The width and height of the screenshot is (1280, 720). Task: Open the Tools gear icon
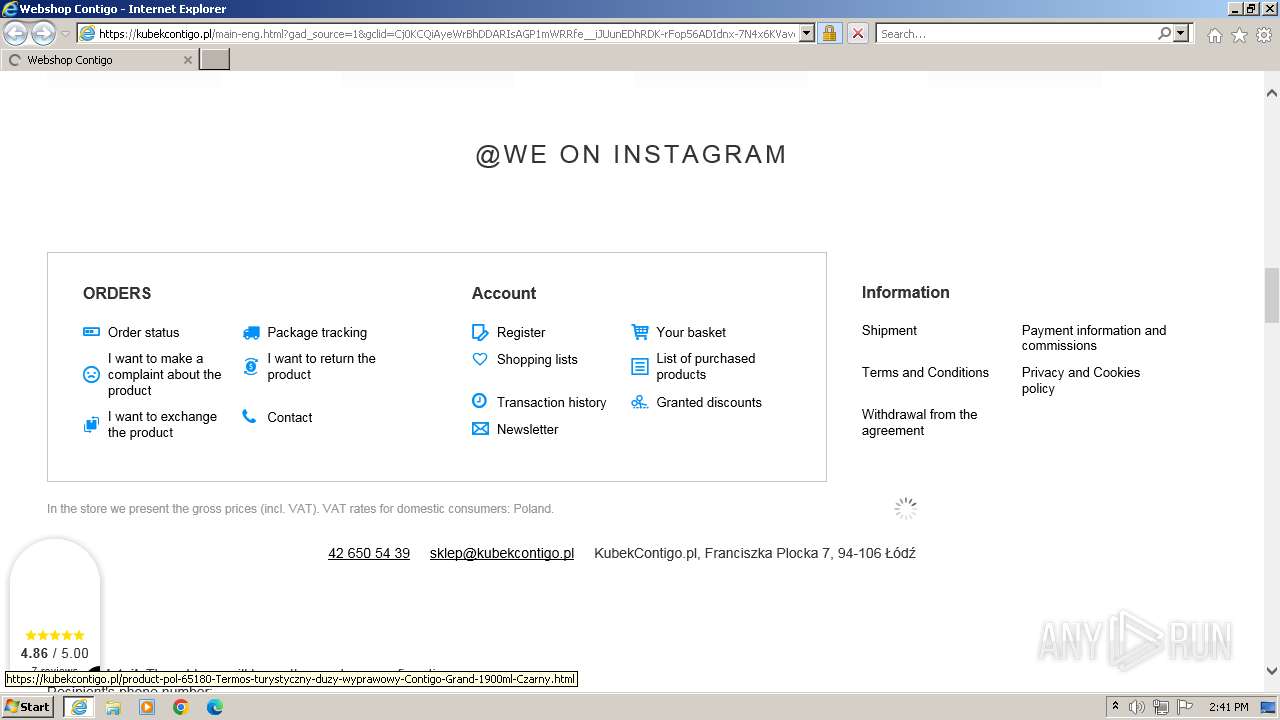tap(1264, 35)
